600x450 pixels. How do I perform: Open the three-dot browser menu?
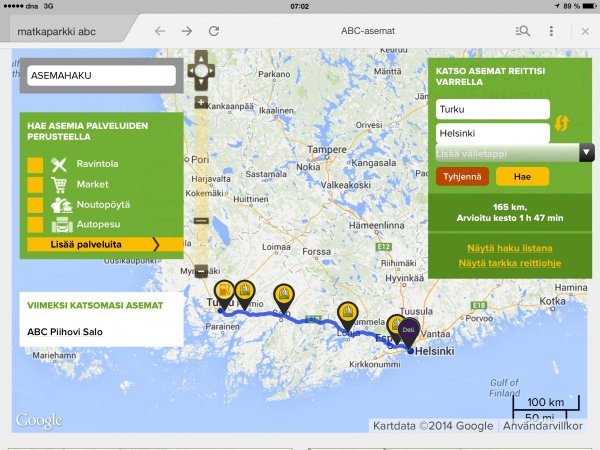click(551, 31)
